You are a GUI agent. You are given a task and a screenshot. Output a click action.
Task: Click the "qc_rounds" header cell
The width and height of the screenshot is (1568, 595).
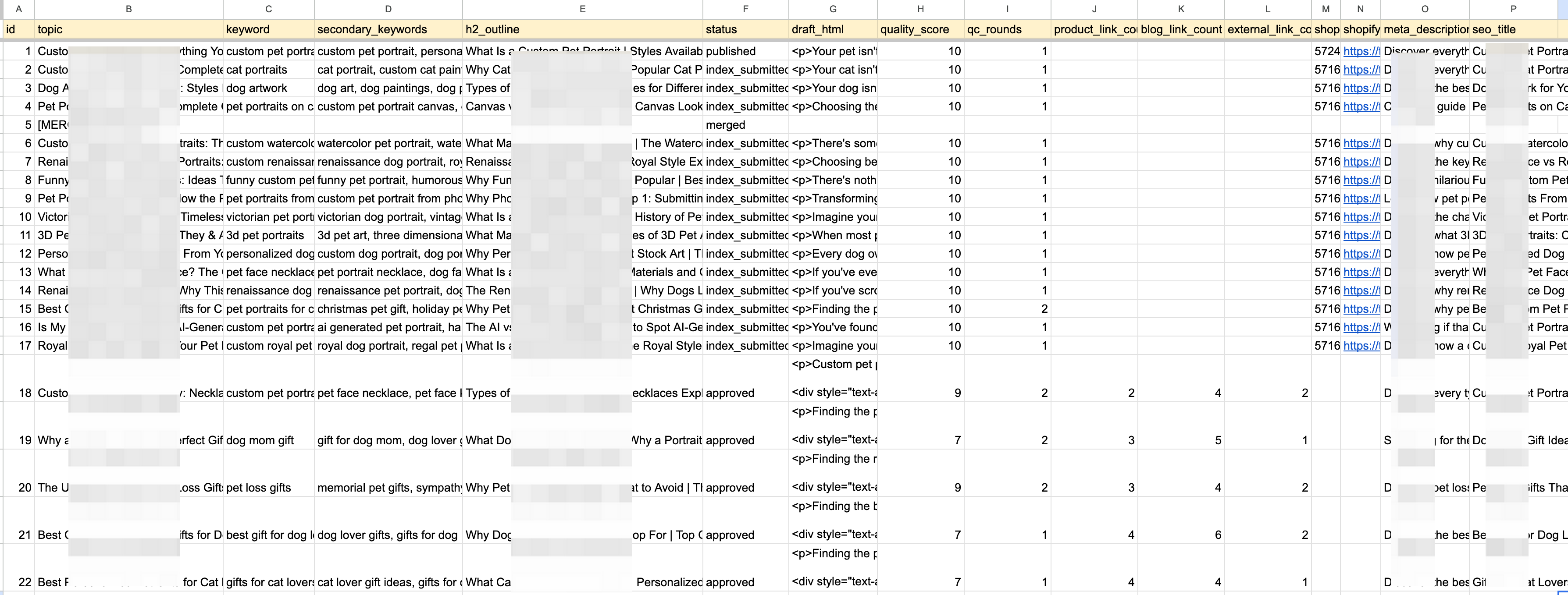[x=1007, y=29]
